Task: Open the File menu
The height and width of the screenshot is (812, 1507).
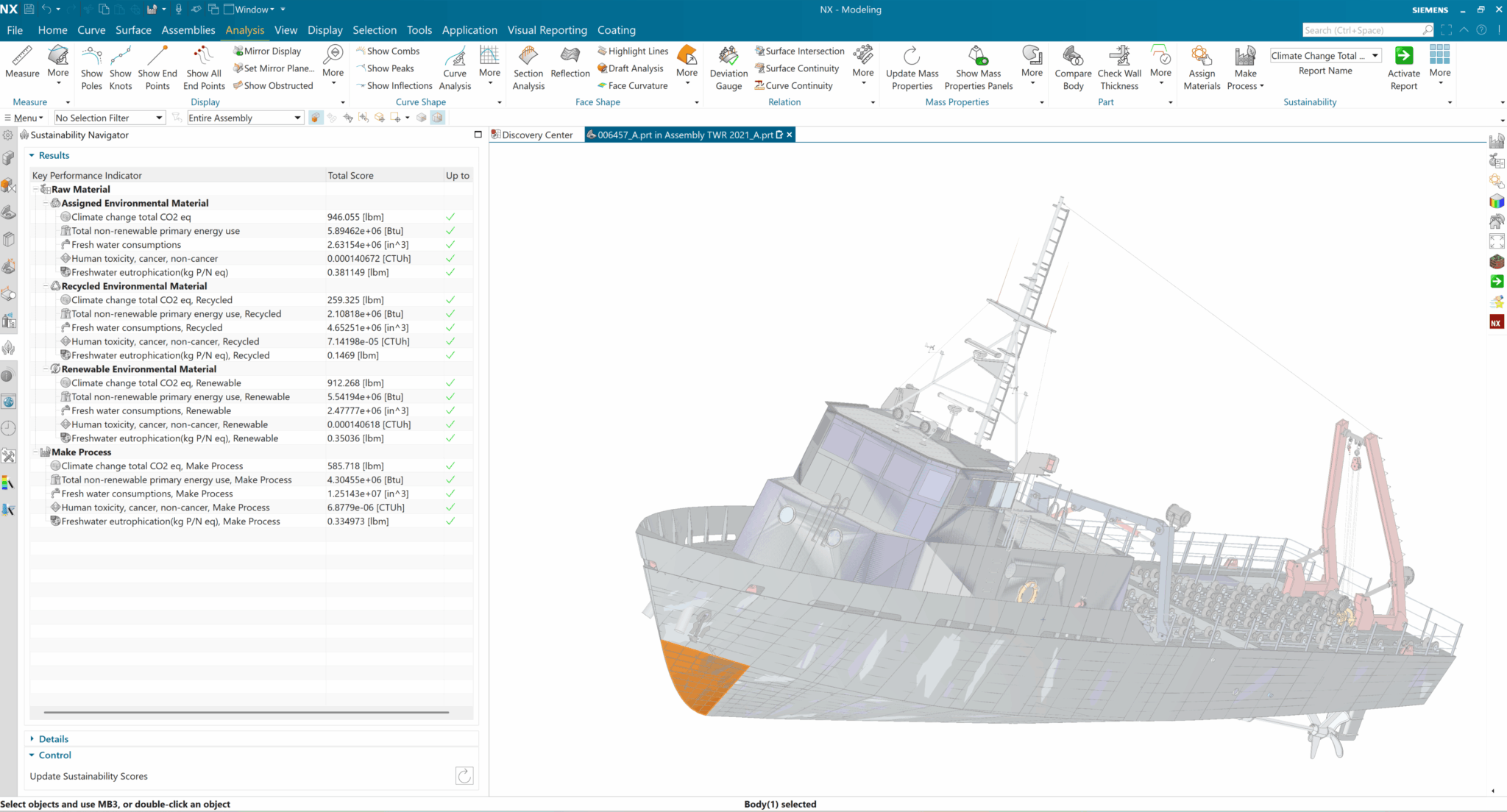Action: (x=15, y=30)
